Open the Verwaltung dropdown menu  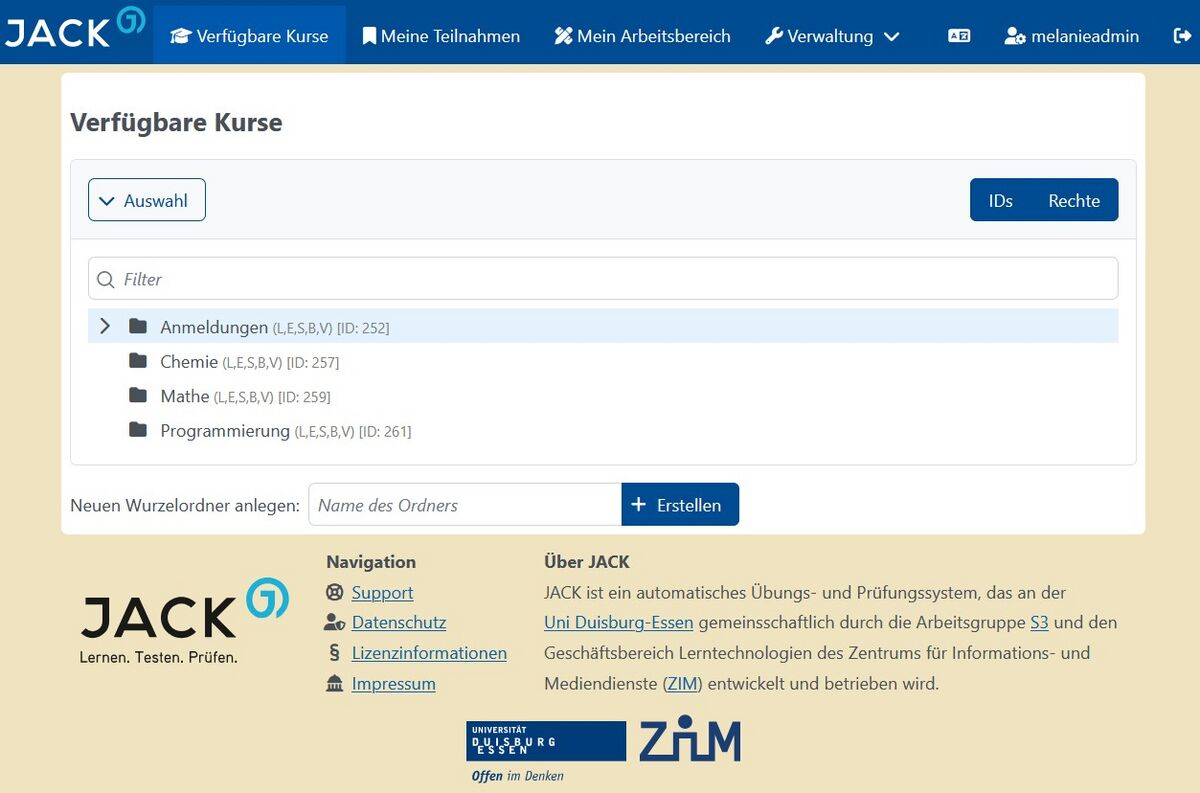click(832, 36)
